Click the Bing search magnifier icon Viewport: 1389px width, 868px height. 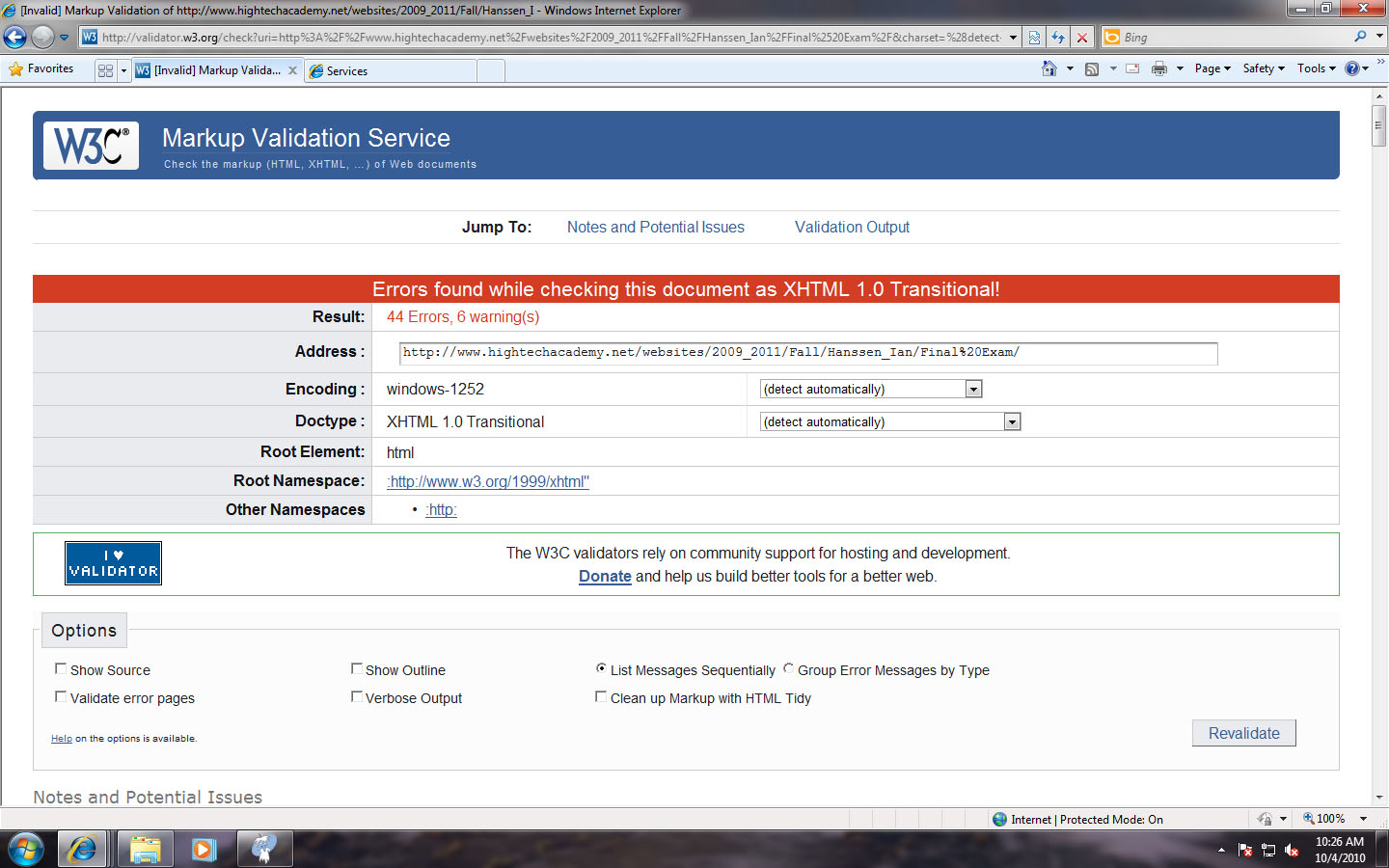click(x=1360, y=37)
